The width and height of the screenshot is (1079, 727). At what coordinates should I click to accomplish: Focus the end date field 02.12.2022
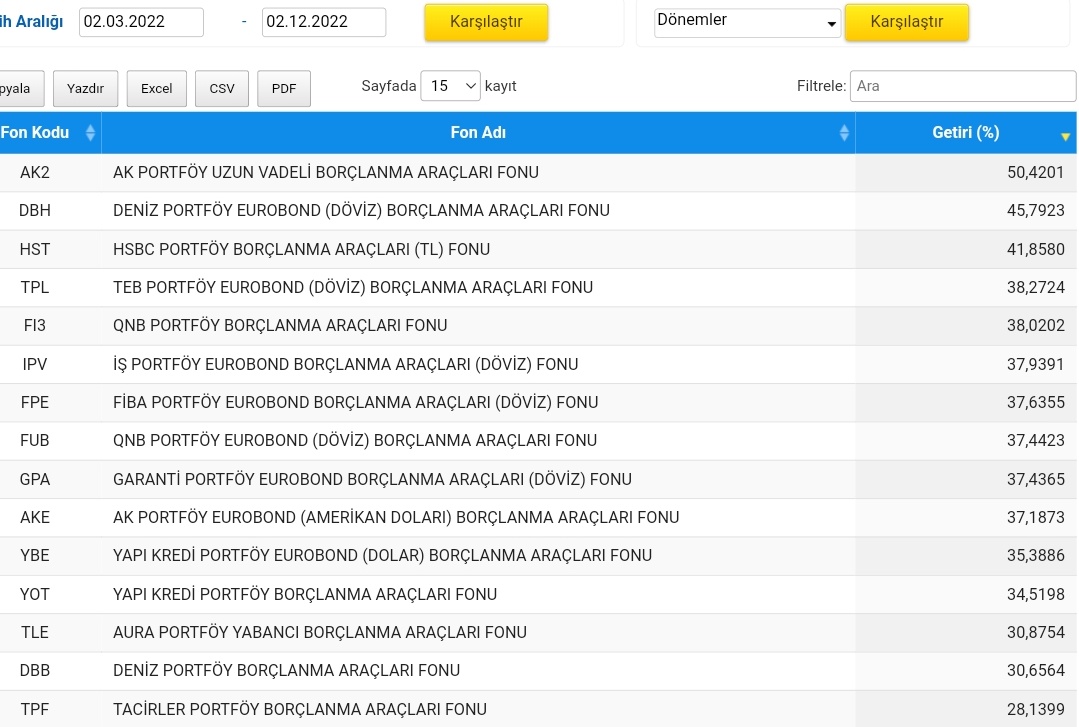click(x=324, y=22)
